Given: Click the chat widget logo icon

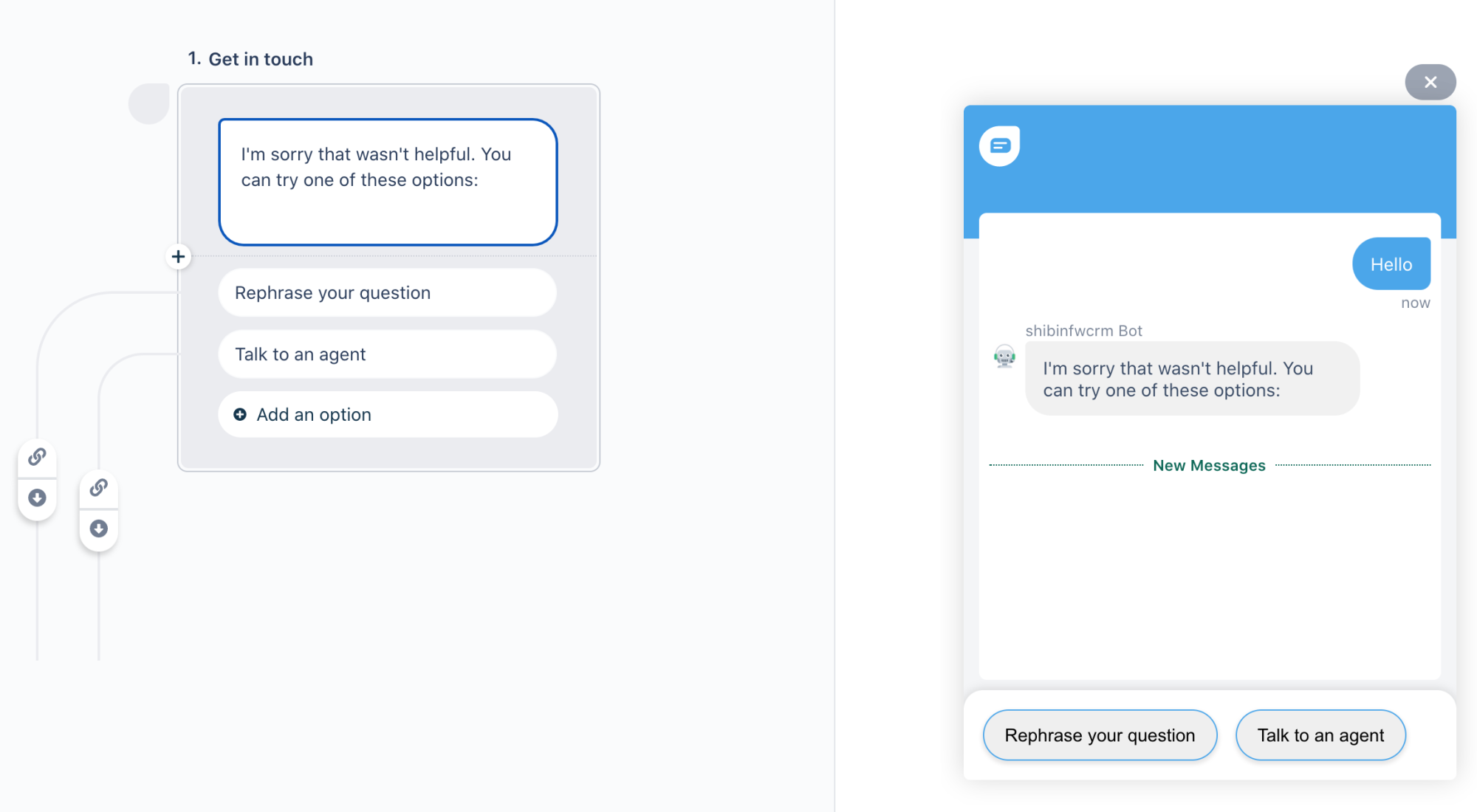Looking at the screenshot, I should pyautogui.click(x=1000, y=145).
